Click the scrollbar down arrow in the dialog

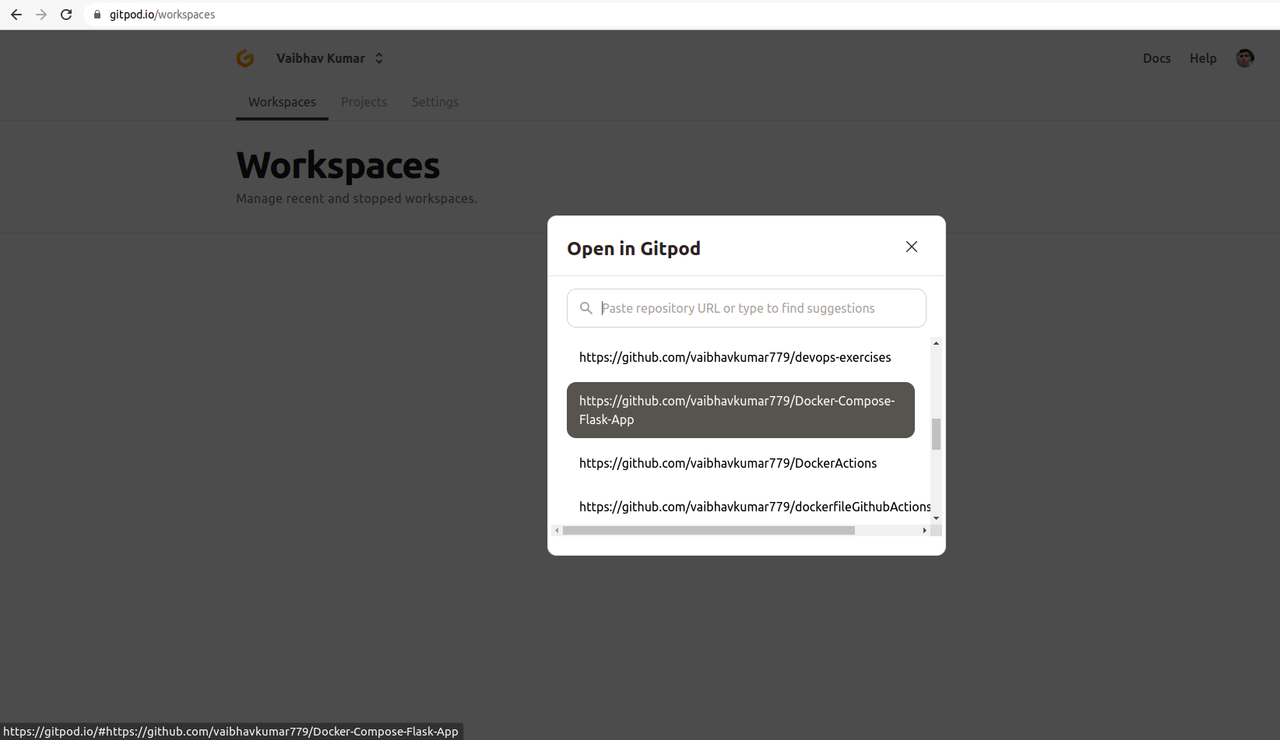coord(936,519)
